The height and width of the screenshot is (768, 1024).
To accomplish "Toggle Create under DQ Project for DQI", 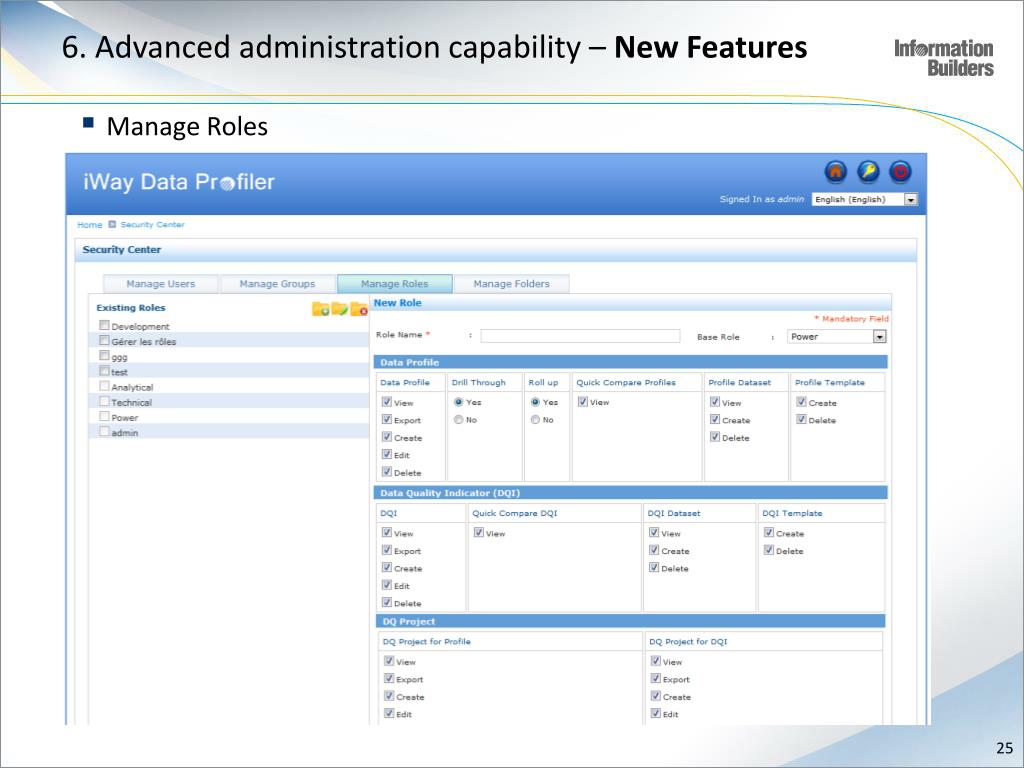I will click(x=656, y=696).
